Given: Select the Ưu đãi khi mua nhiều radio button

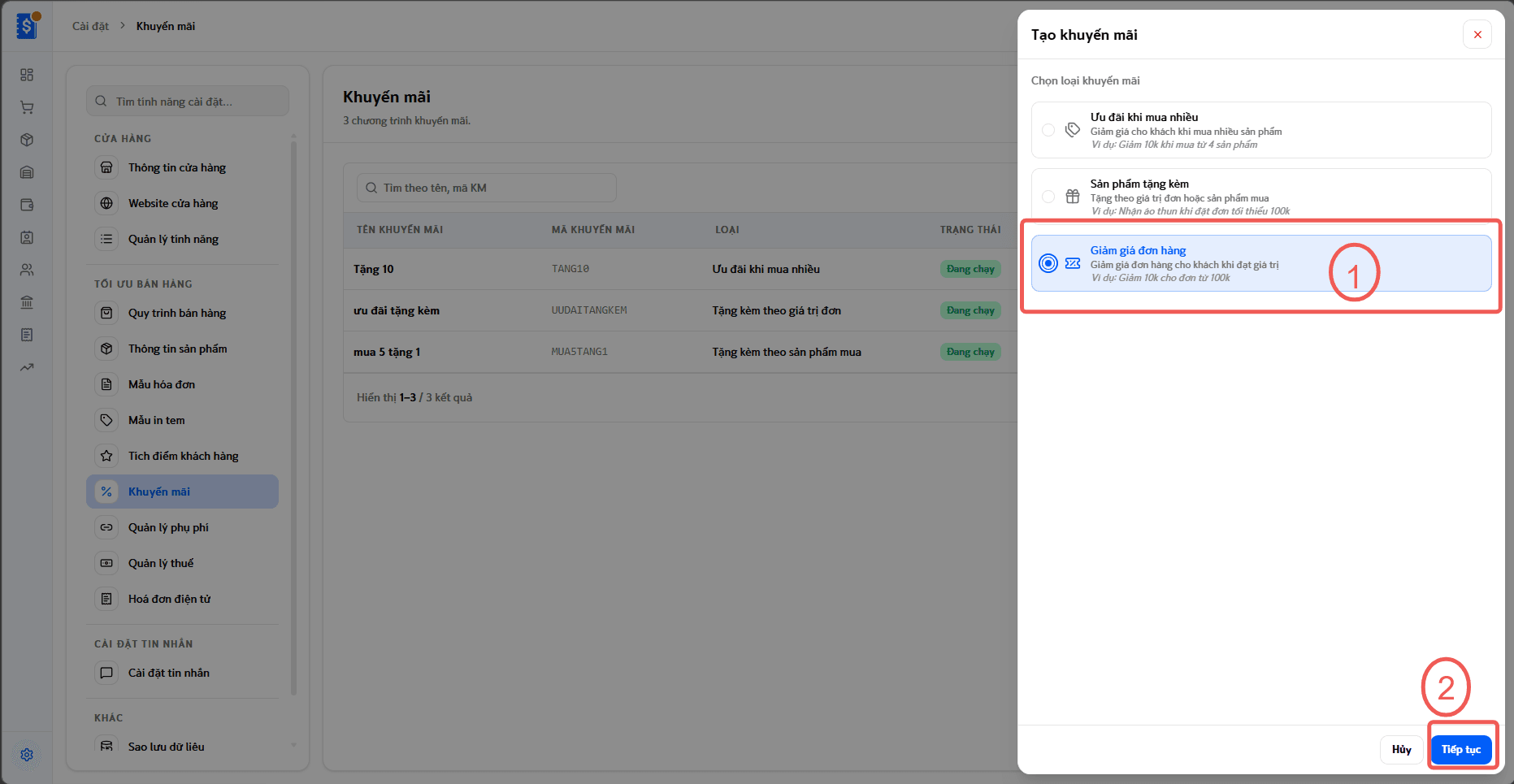Looking at the screenshot, I should [x=1048, y=130].
